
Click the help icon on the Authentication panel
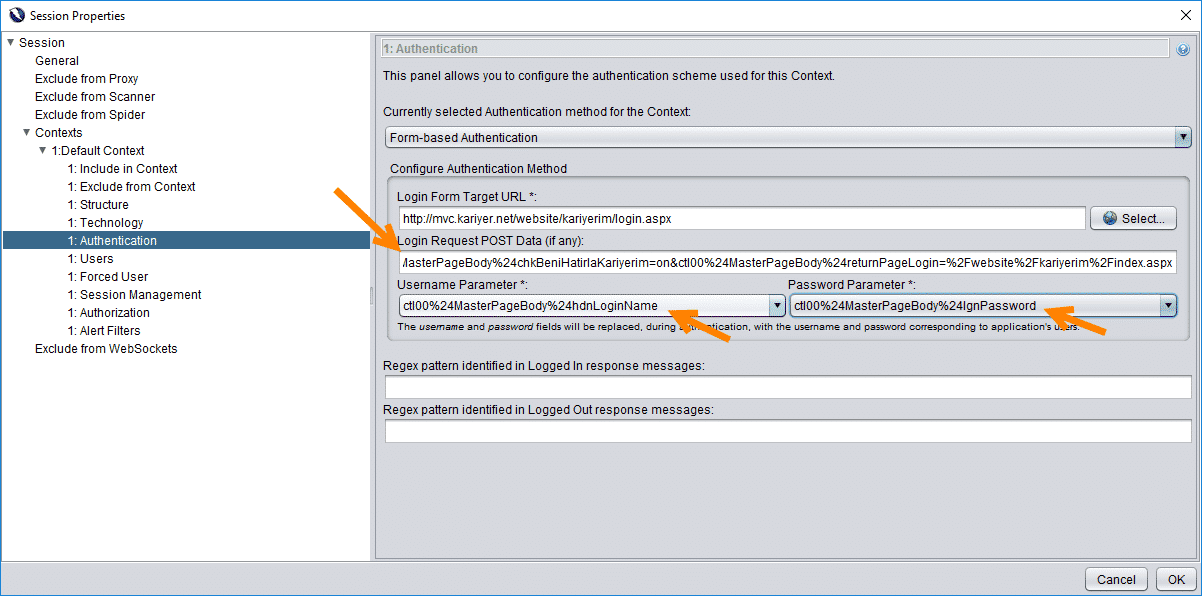1185,47
